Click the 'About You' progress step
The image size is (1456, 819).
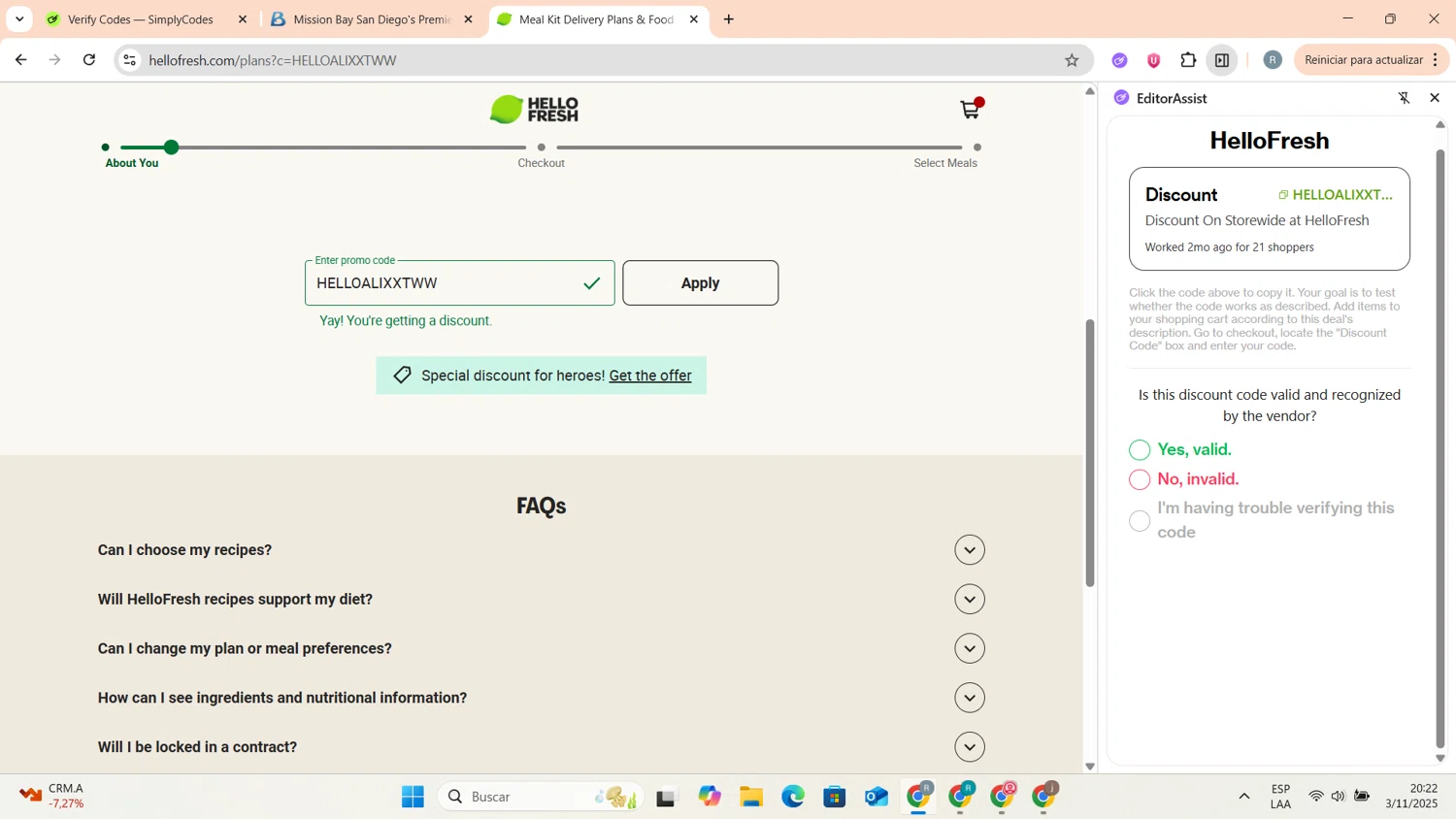[131, 163]
